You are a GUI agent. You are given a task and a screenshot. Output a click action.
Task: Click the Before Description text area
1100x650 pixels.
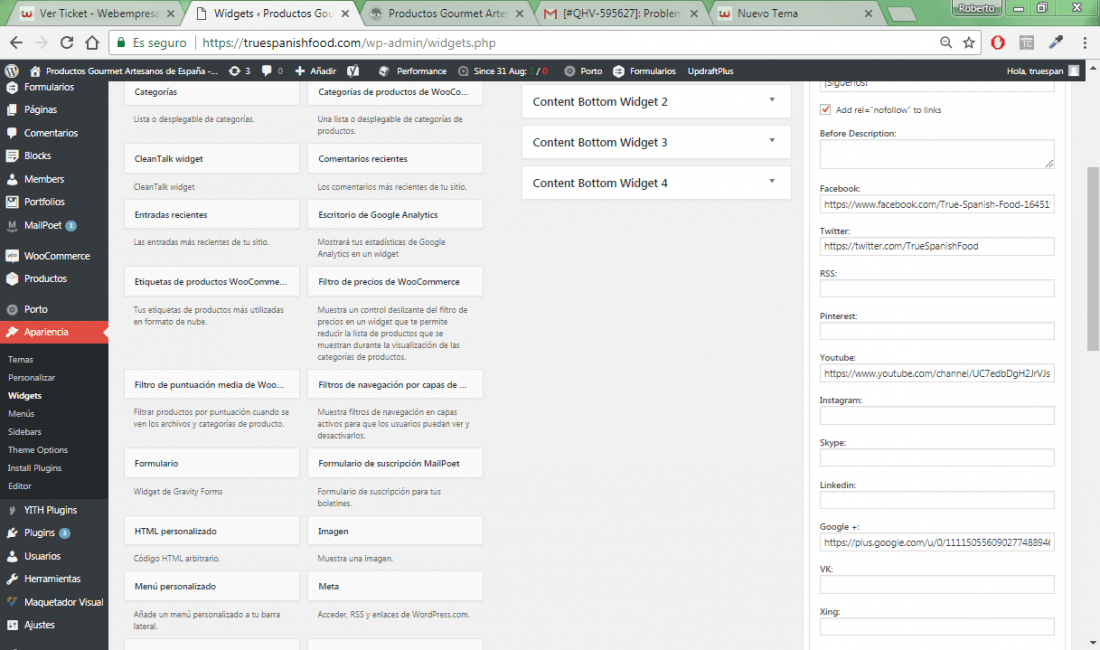click(937, 154)
